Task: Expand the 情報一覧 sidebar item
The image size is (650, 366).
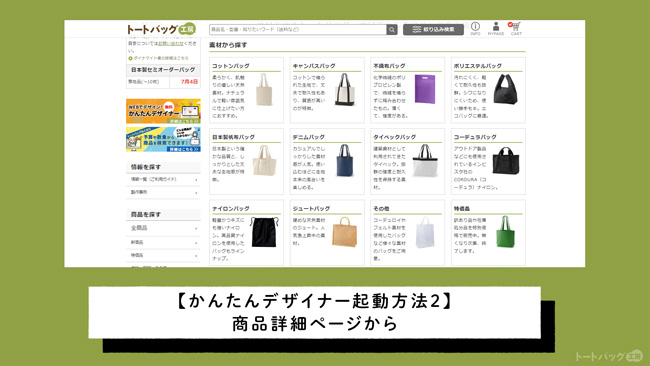Action: pyautogui.click(x=163, y=179)
